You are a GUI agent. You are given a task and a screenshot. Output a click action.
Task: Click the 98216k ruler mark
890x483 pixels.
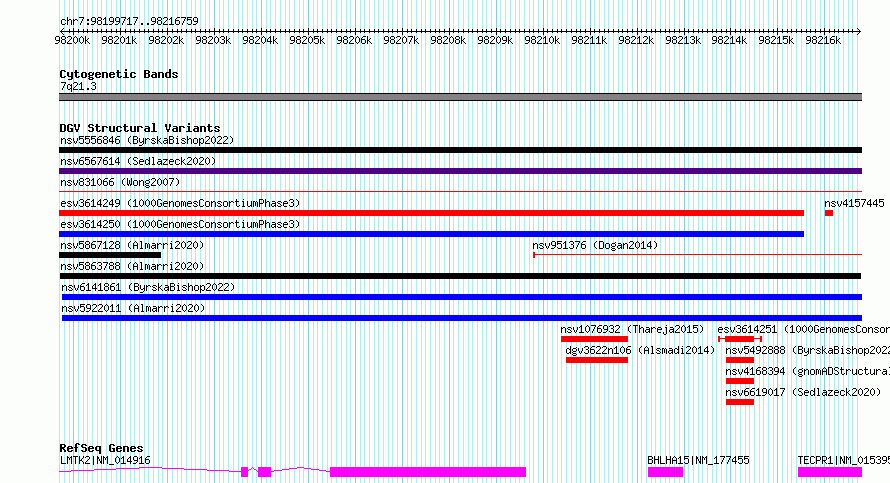point(823,40)
